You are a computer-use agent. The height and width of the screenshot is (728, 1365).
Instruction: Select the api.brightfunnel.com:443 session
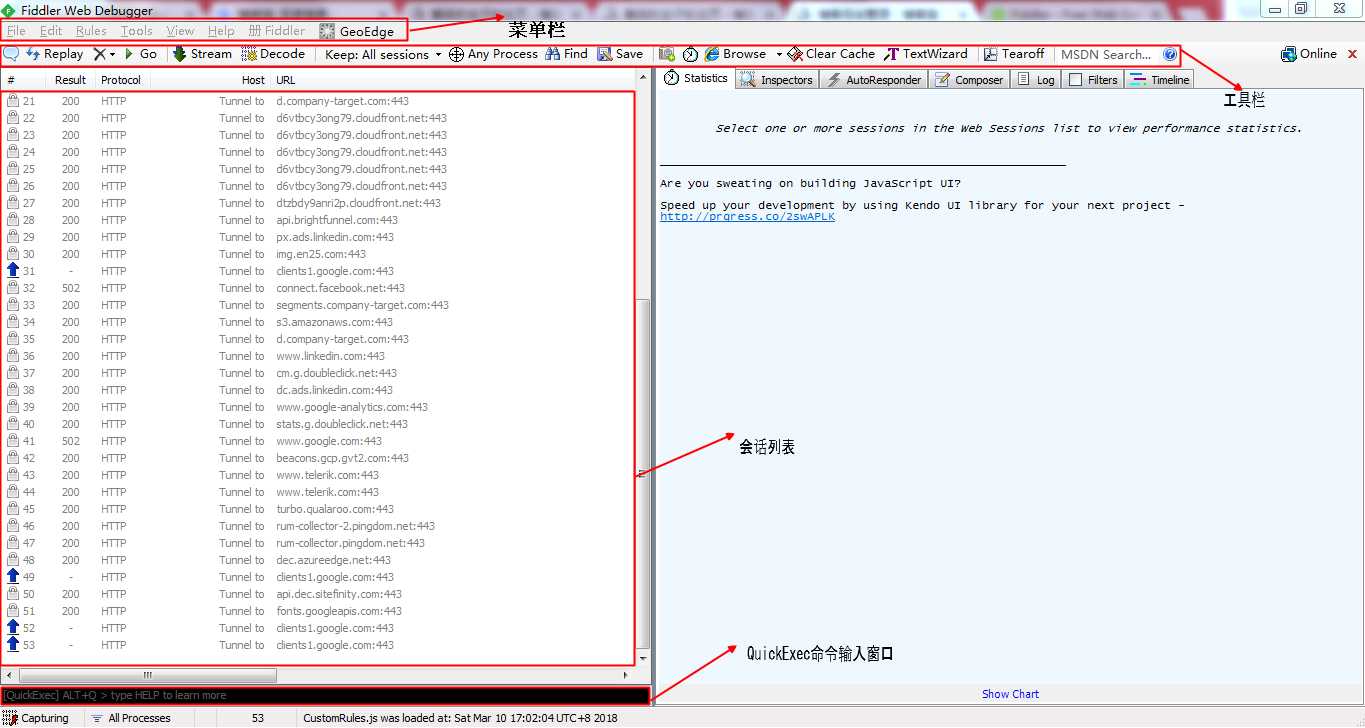coord(318,220)
